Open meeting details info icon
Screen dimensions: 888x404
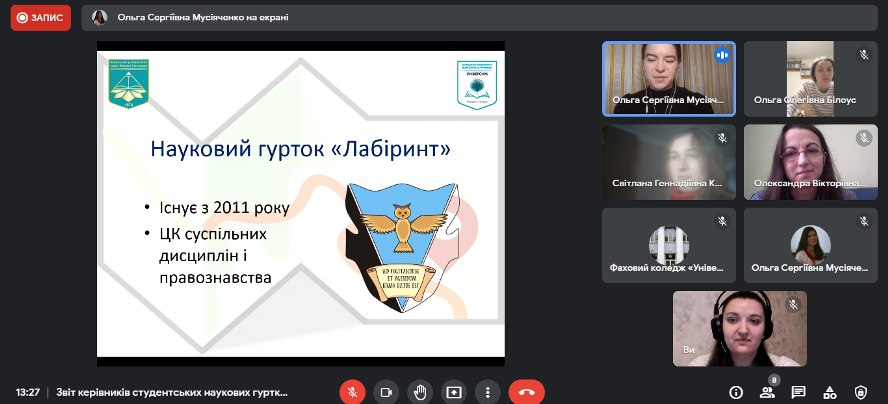point(736,392)
